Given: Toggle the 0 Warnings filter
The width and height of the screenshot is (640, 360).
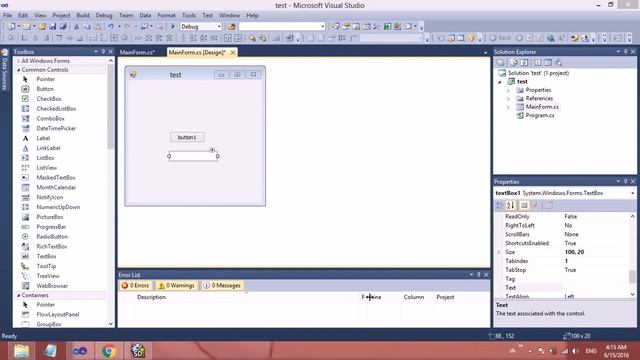Looking at the screenshot, I should coord(176,285).
